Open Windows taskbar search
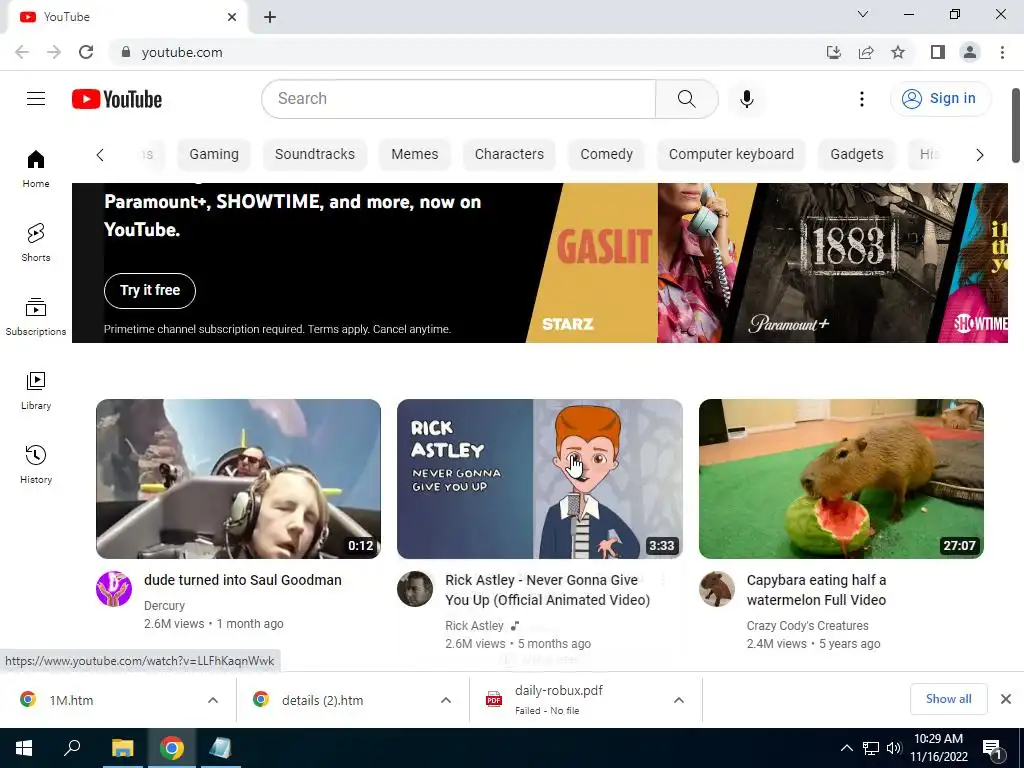Screen dimensions: 1024x768 point(72,748)
